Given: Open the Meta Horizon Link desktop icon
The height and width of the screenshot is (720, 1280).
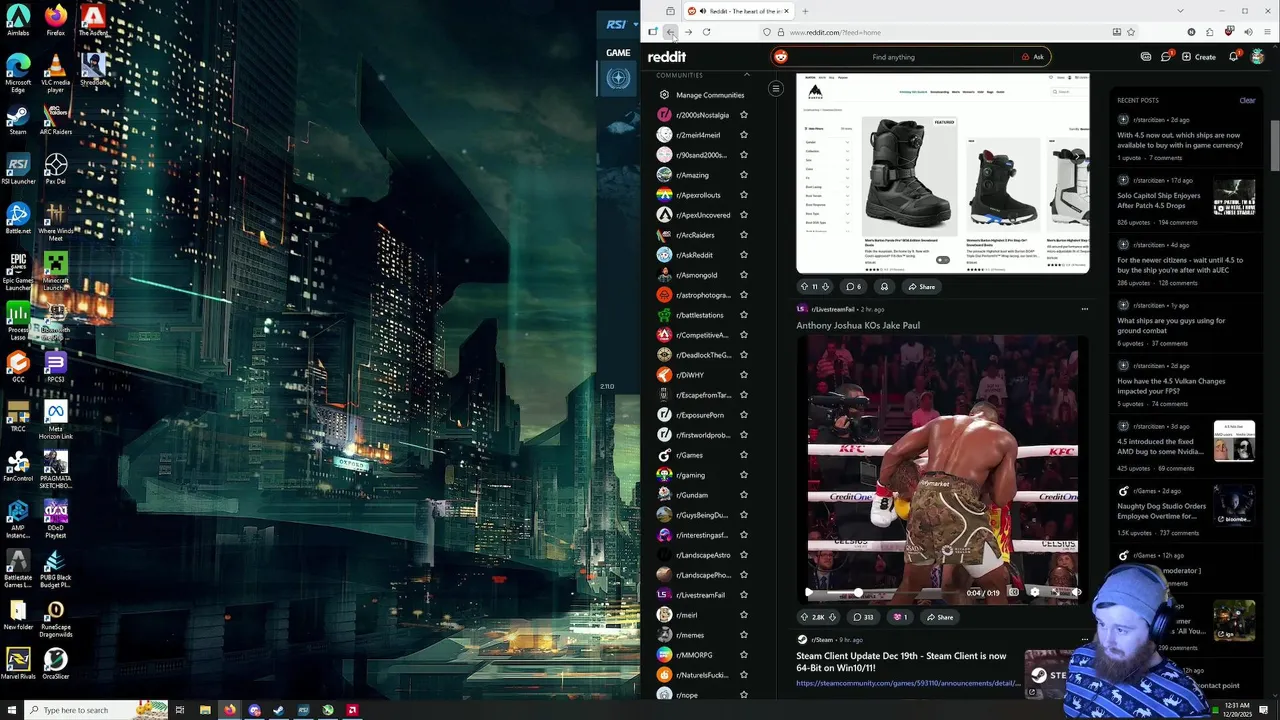Looking at the screenshot, I should (56, 420).
